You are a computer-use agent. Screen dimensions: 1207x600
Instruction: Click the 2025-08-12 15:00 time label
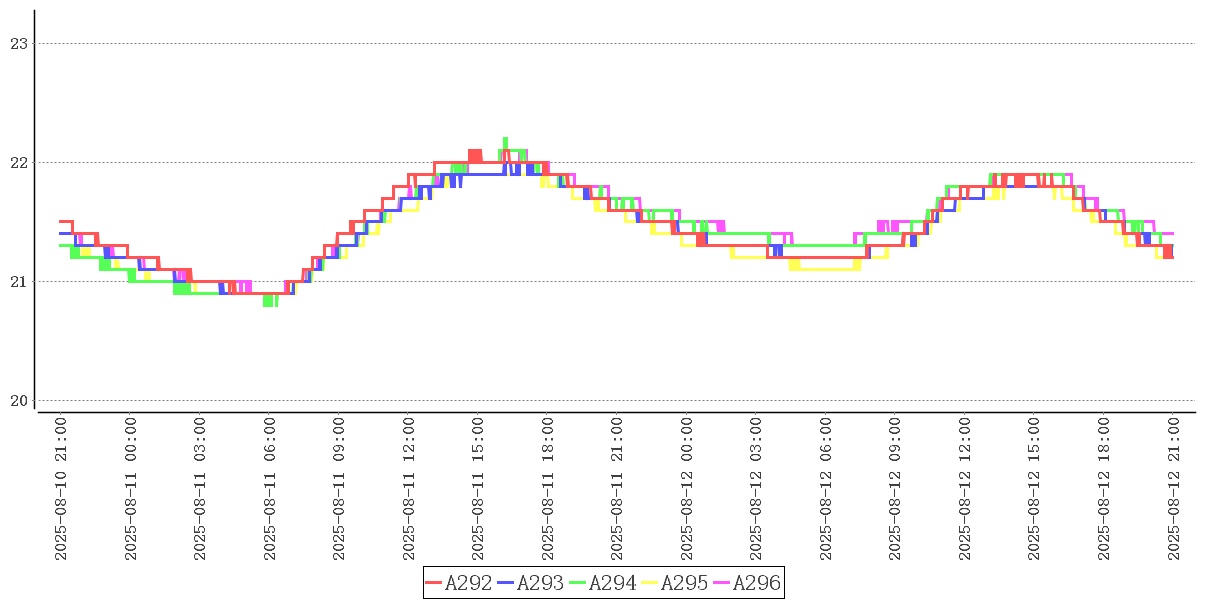[x=1035, y=489]
